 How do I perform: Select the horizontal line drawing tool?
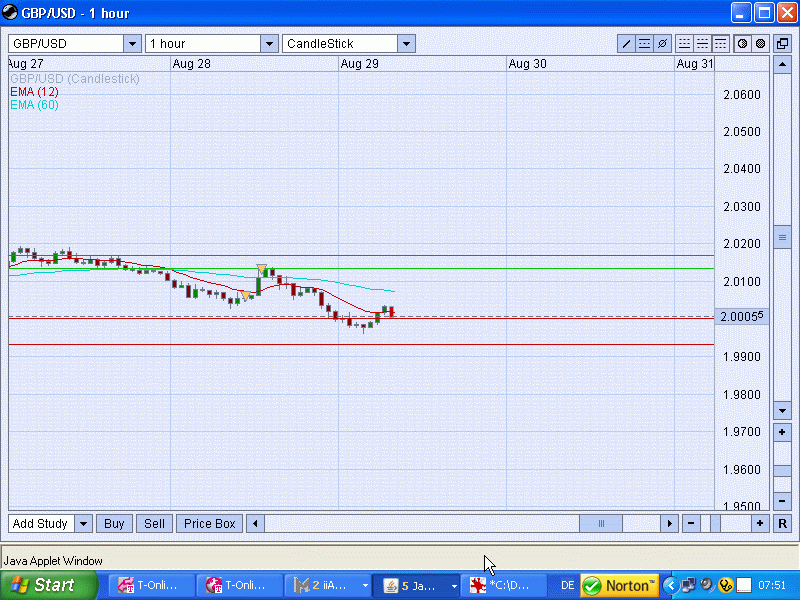coord(644,44)
